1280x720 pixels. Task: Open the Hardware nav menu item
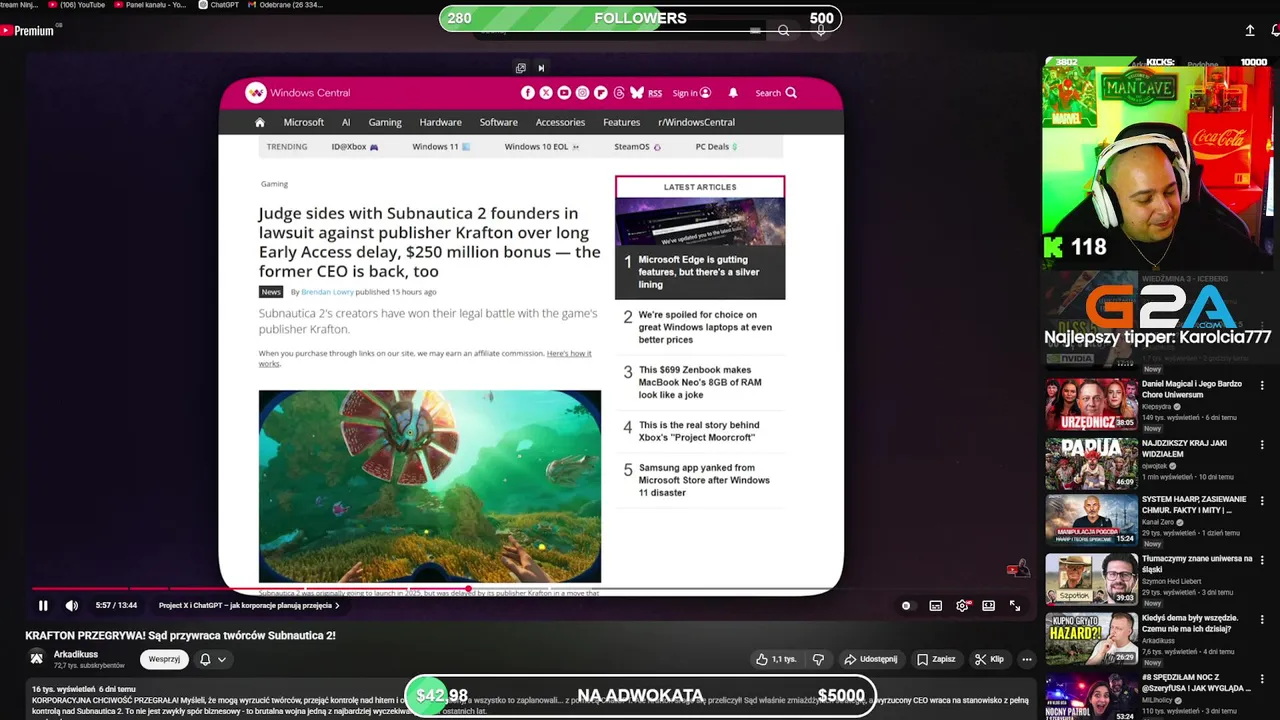tap(441, 122)
